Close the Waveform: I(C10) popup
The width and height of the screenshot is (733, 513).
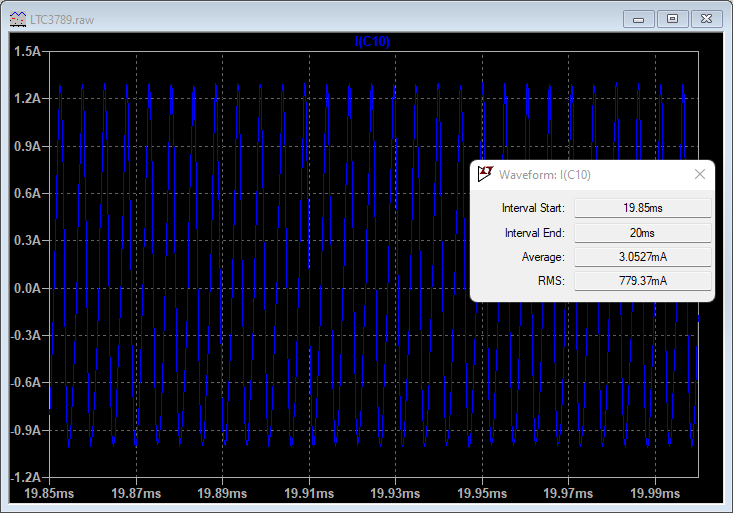pyautogui.click(x=700, y=174)
